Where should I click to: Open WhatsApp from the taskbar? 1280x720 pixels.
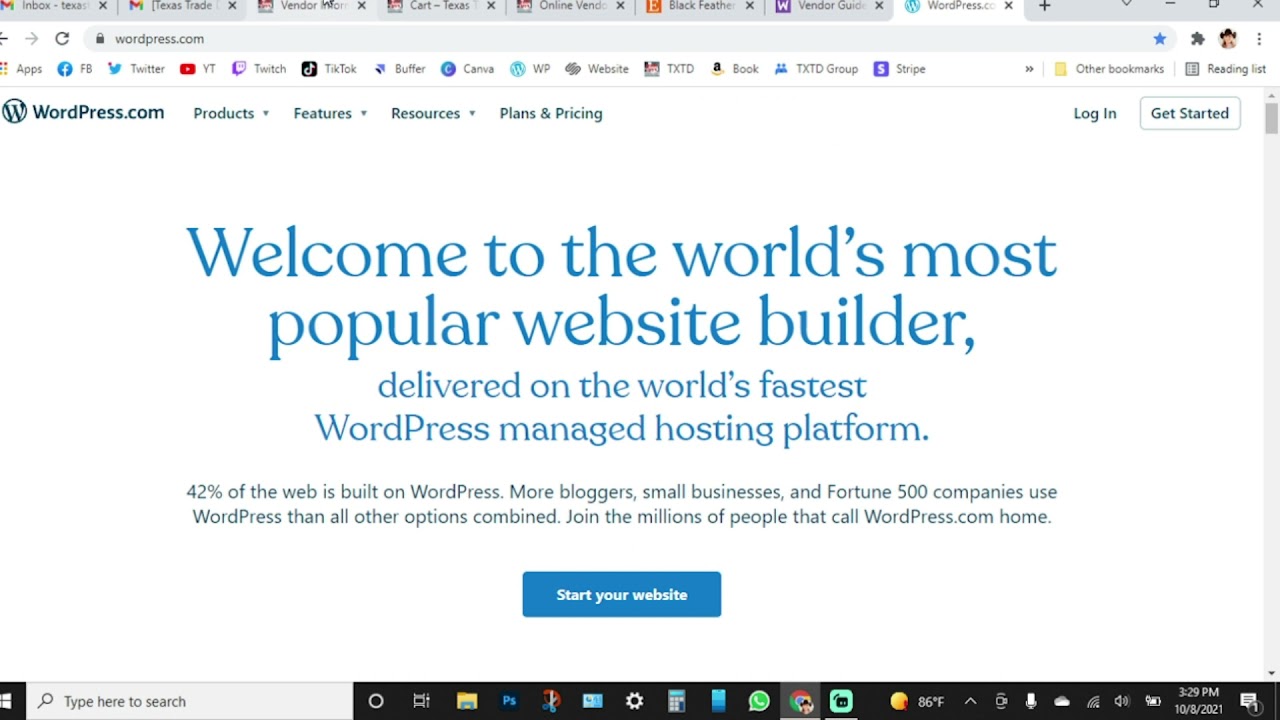(759, 701)
